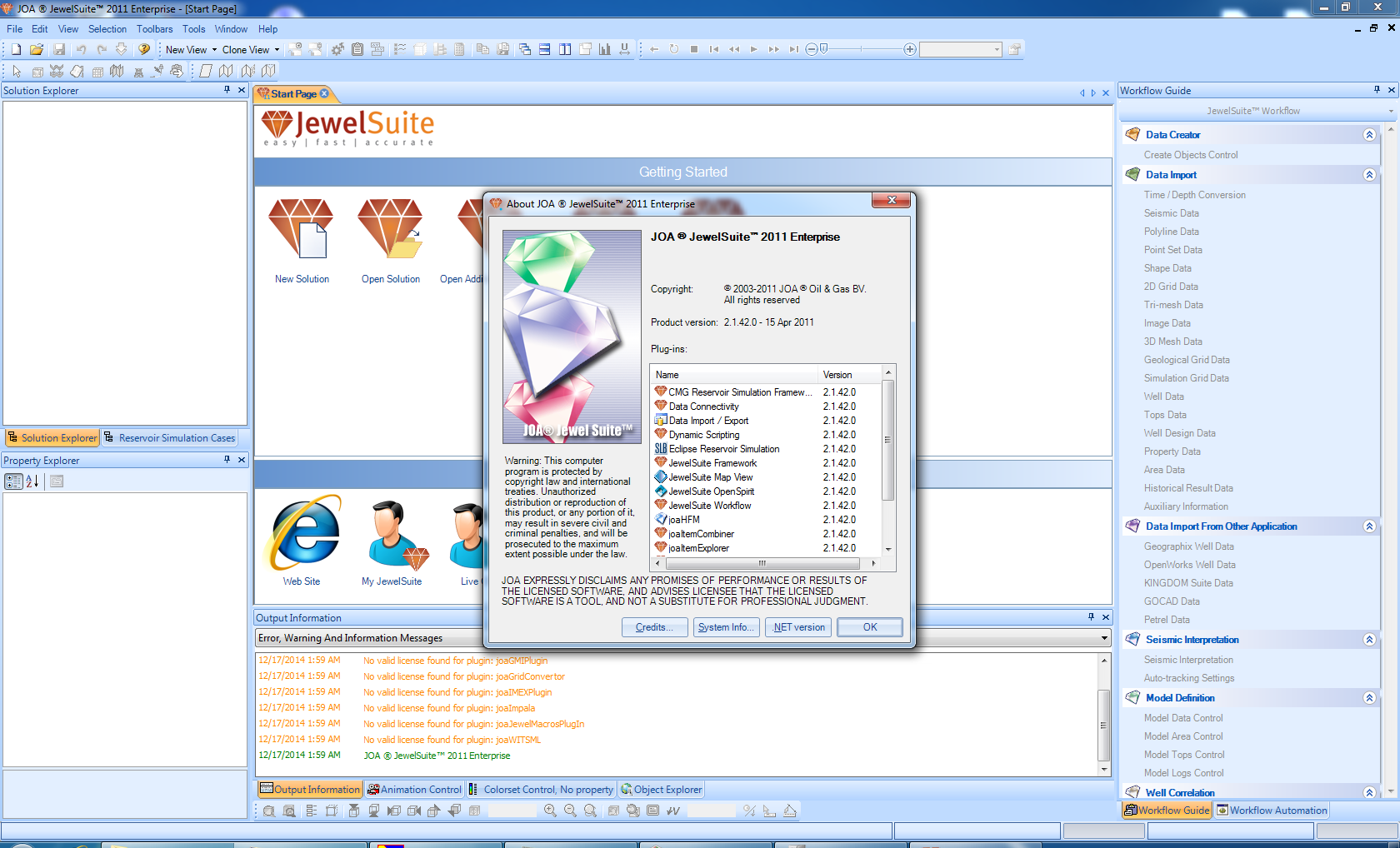The image size is (1400, 848).
Task: Click the tile horizontally toolbar icon
Action: click(x=544, y=50)
